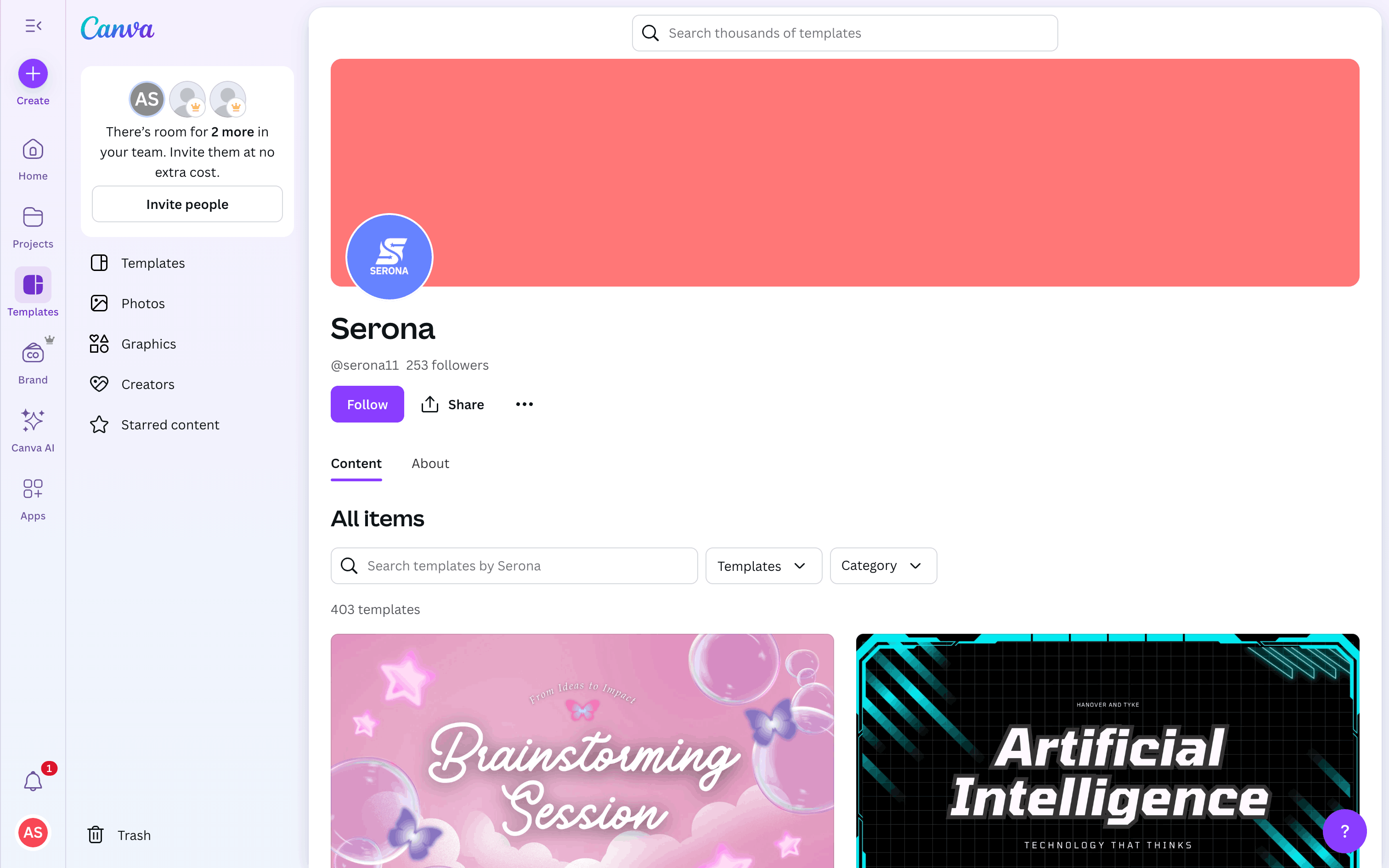Focus the Search templates by Serona field

coord(514,566)
